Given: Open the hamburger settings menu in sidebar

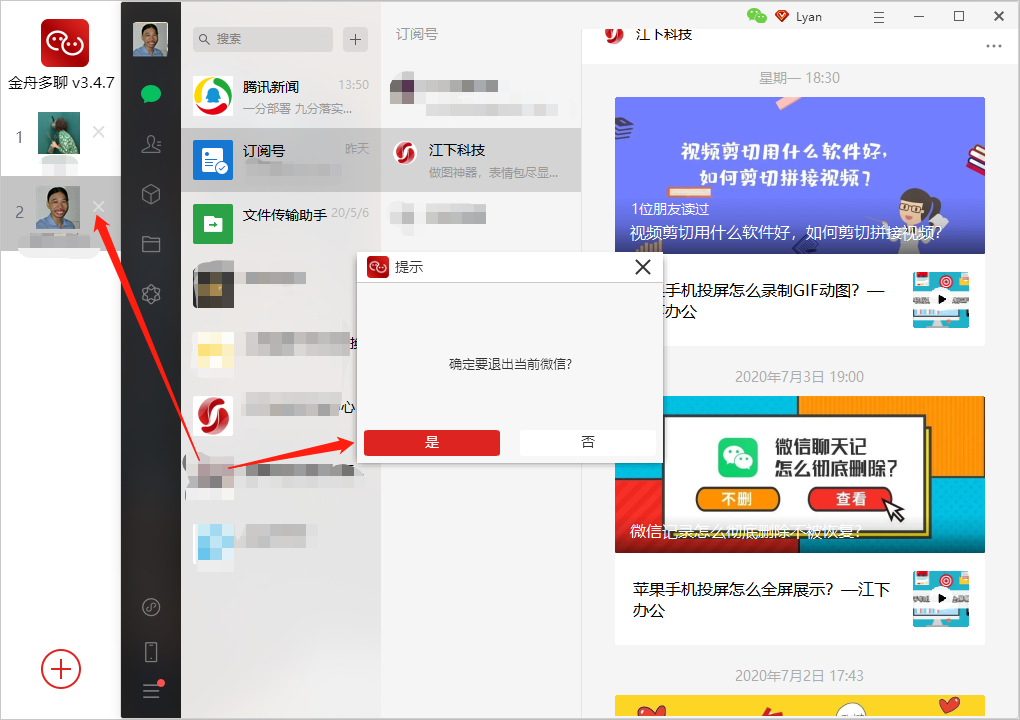Looking at the screenshot, I should tap(152, 691).
